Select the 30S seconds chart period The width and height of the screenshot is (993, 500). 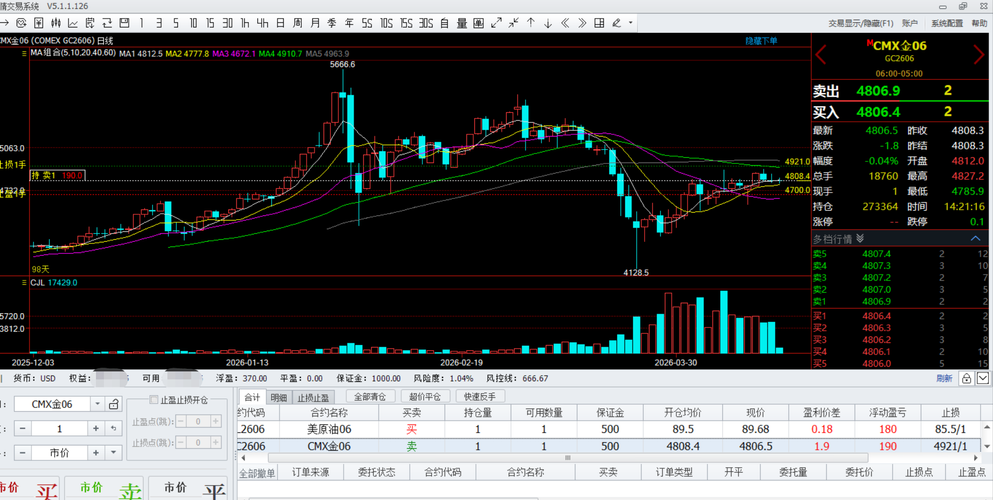[426, 23]
